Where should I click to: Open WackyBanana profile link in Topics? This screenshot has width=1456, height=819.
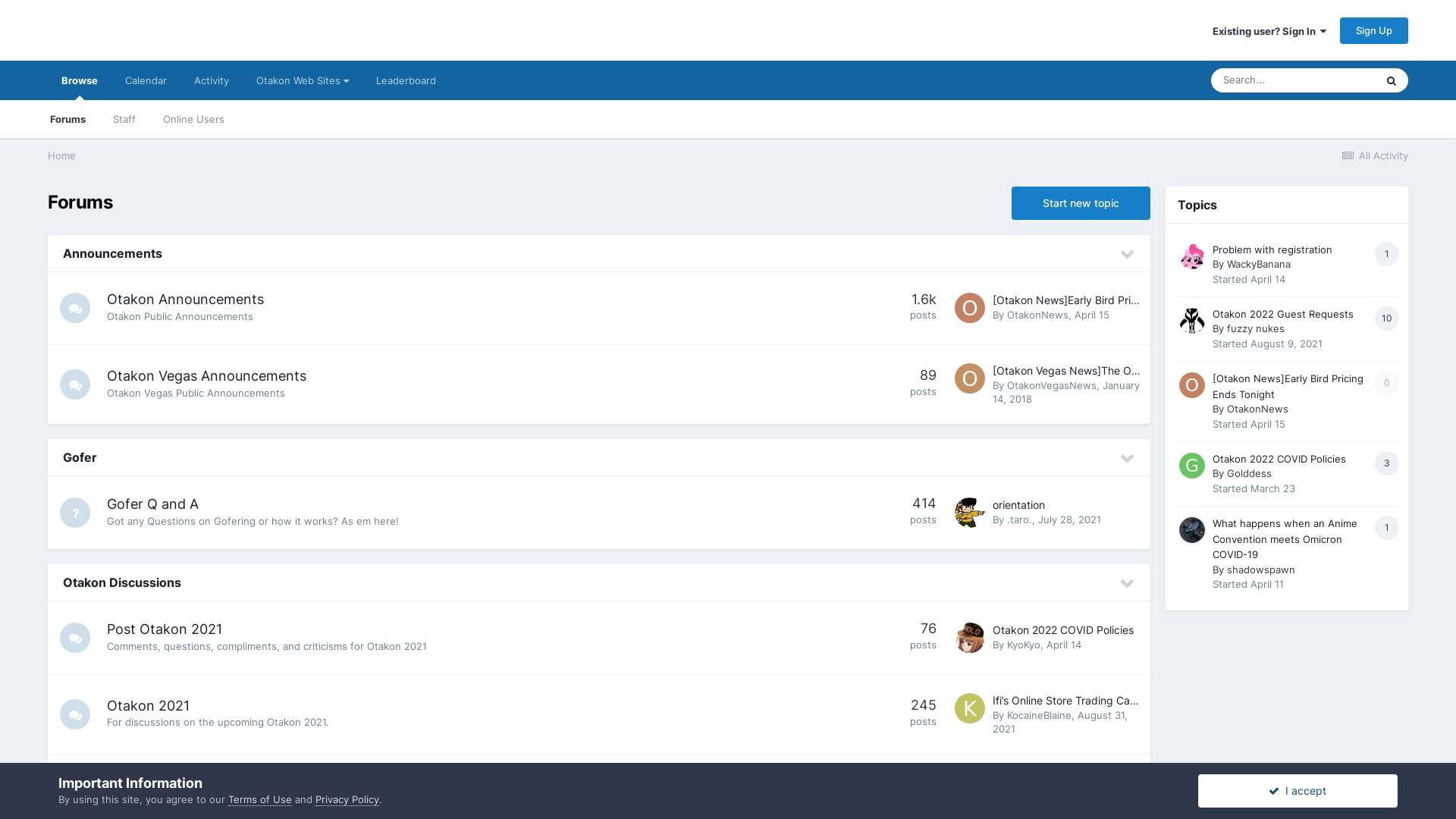1258,265
